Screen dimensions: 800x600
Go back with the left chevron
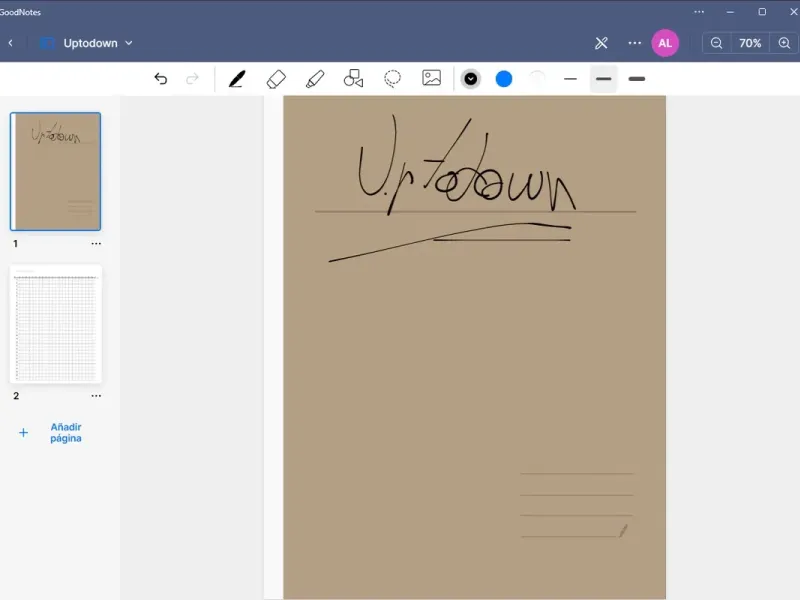click(11, 43)
